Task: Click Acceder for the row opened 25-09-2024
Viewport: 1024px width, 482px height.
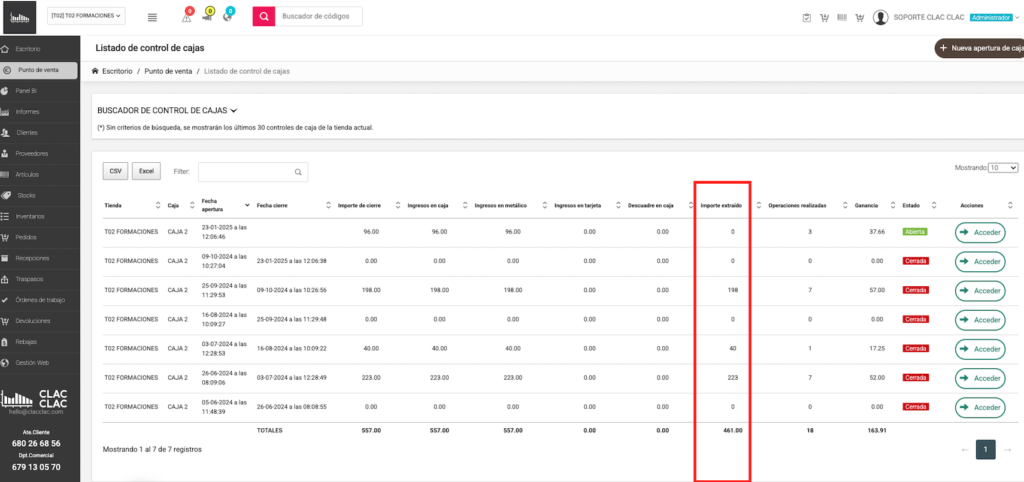Action: coord(980,291)
